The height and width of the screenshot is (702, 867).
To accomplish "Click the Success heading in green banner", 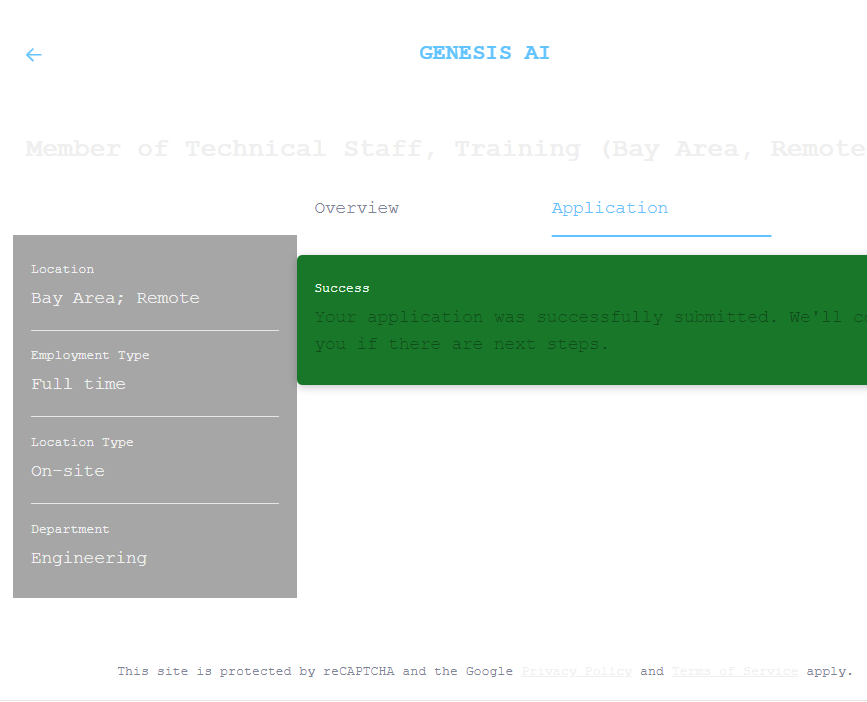I will [342, 288].
